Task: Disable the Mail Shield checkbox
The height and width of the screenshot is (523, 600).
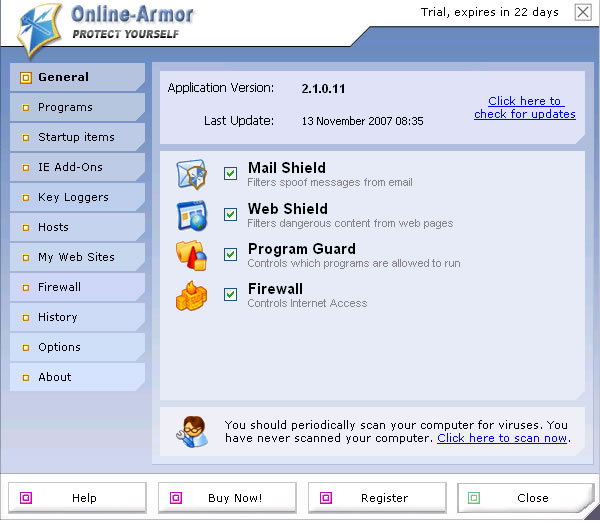Action: [230, 173]
